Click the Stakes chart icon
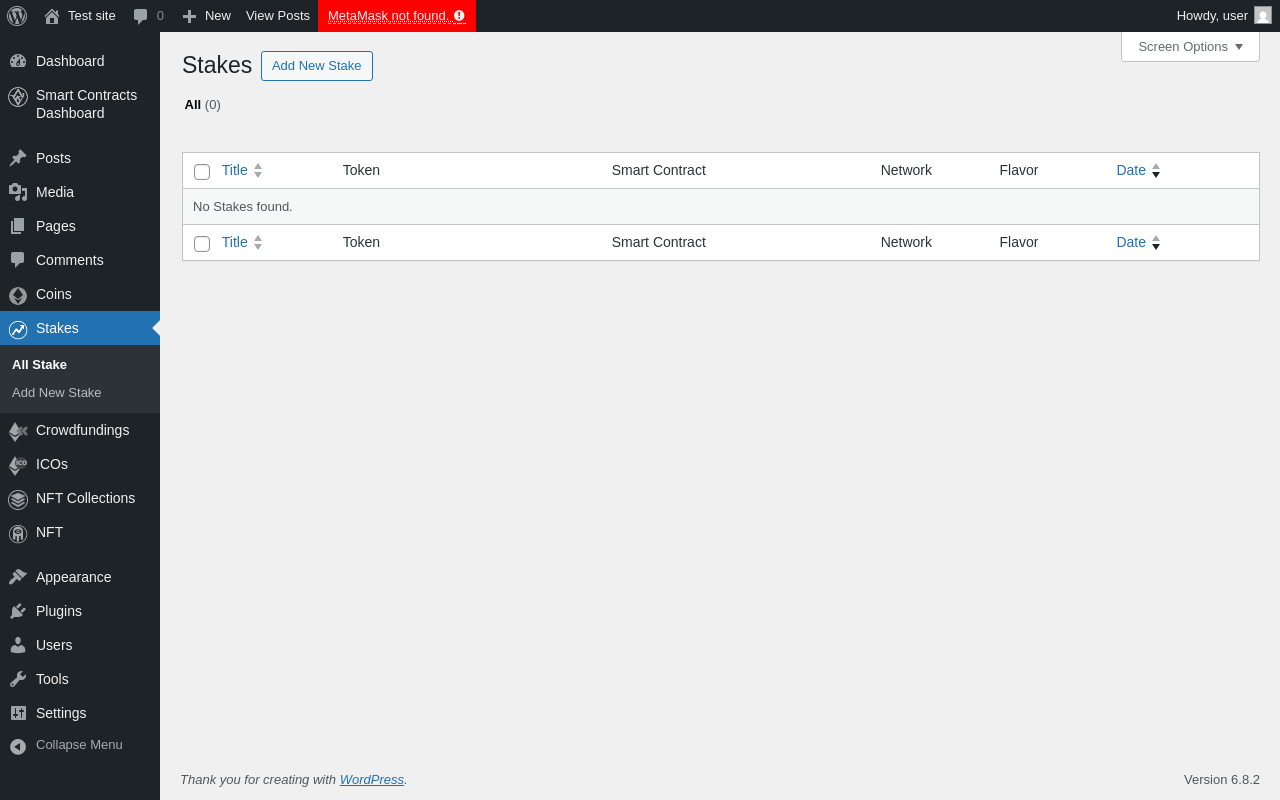This screenshot has width=1280, height=800. tap(18, 329)
